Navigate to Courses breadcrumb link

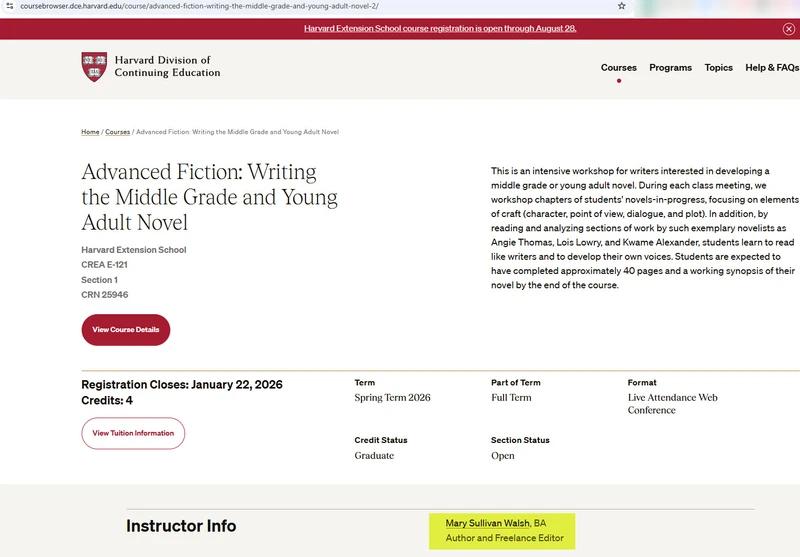pyautogui.click(x=117, y=132)
